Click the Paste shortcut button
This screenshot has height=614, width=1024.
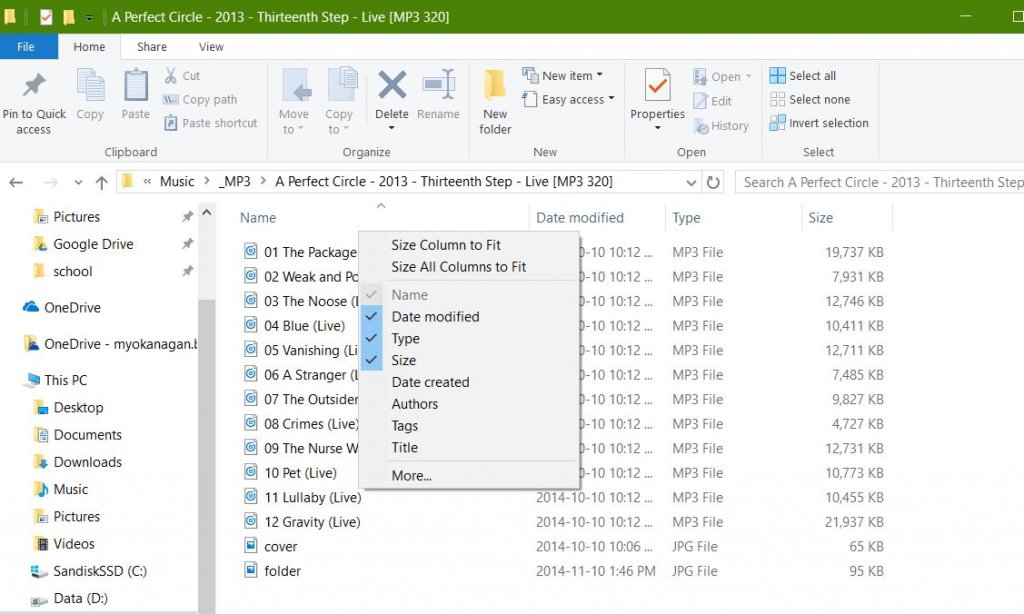[210, 123]
